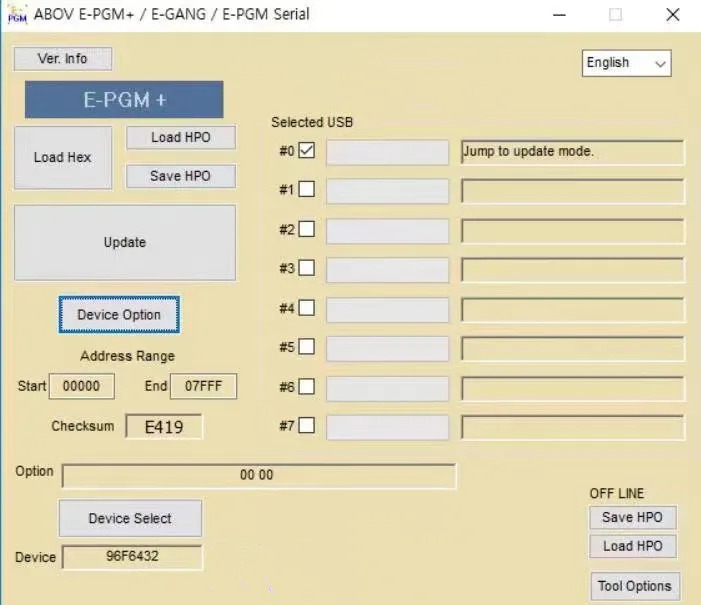Click OFF LINE Save HPO button
The image size is (701, 605).
633,517
